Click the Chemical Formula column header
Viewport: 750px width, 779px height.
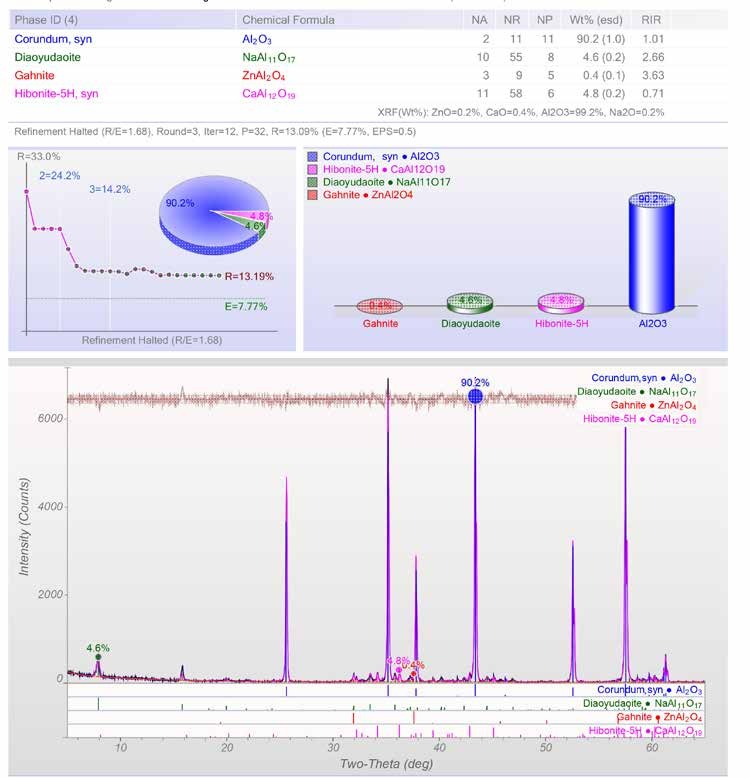(x=288, y=20)
